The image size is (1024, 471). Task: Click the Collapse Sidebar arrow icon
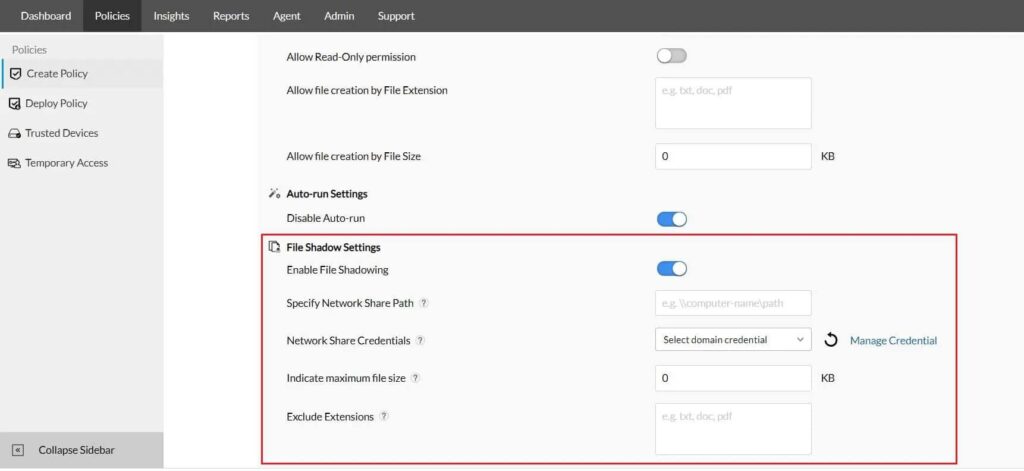pos(18,450)
